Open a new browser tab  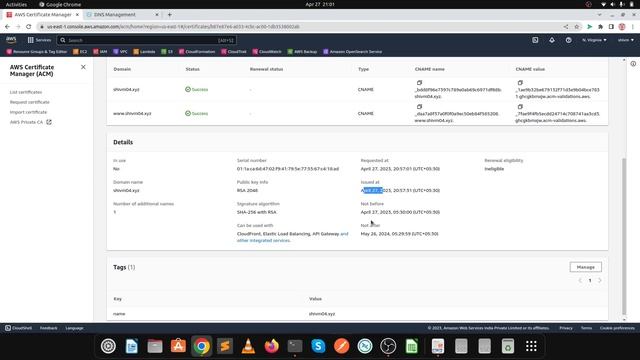click(x=169, y=15)
